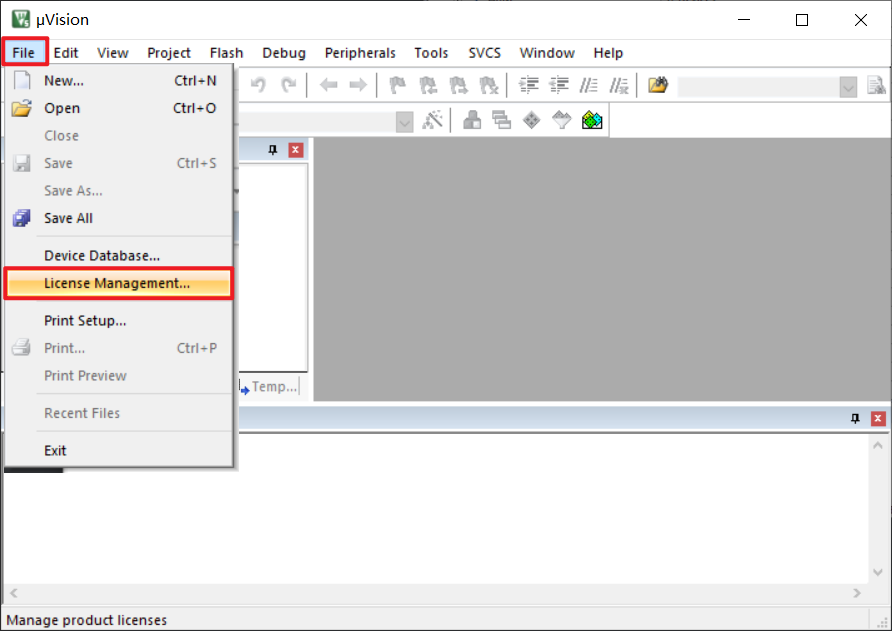Indent the selected text lines
Screen dimensions: 892x631
click(x=528, y=85)
